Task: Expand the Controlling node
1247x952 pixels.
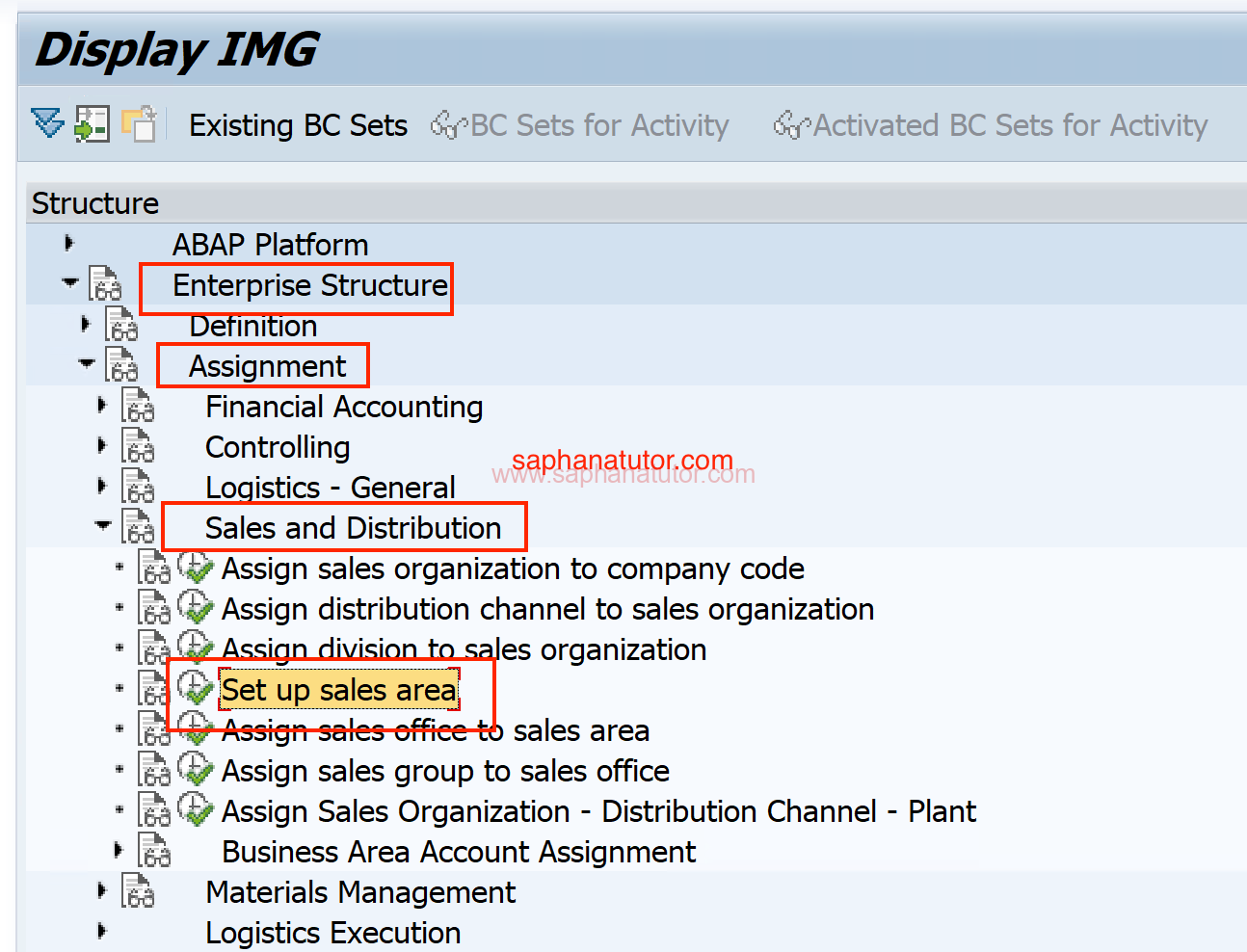Action: point(102,445)
